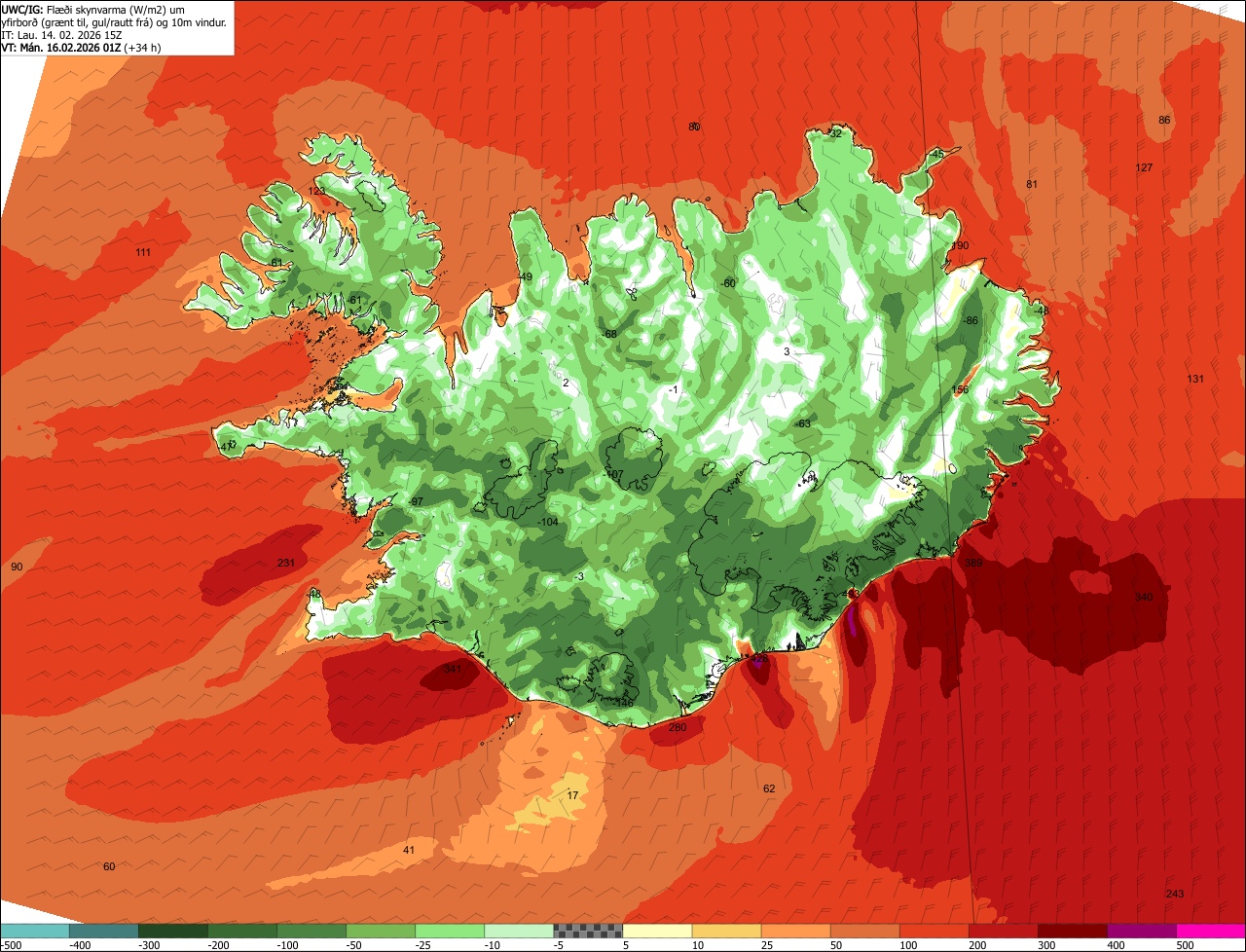Click the '-500' legend label
The image size is (1246, 952).
coord(11,945)
